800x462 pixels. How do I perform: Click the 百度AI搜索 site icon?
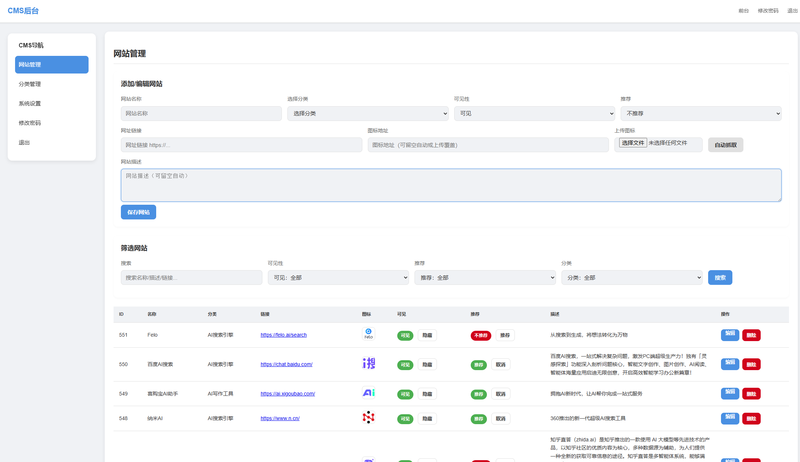point(368,364)
